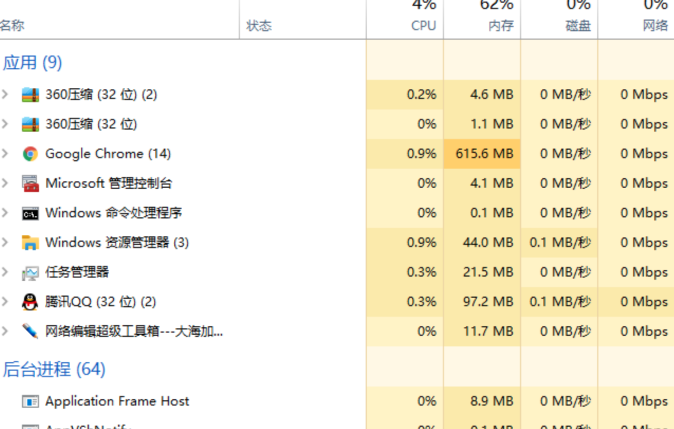
Task: Click the 0.9% CPU cell of Google Chrome
Action: pos(405,154)
